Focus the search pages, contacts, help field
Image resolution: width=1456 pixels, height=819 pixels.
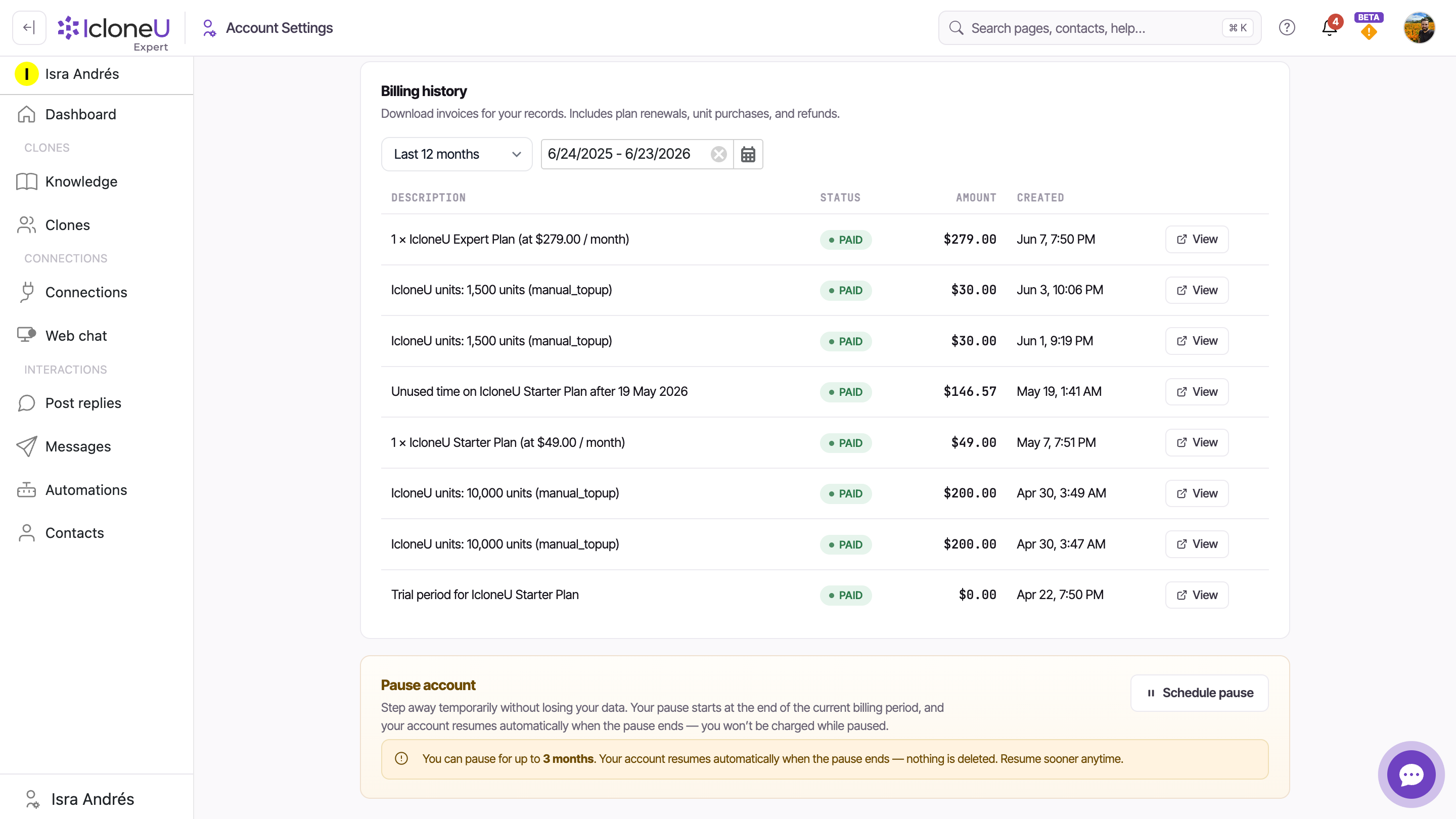pyautogui.click(x=1100, y=28)
